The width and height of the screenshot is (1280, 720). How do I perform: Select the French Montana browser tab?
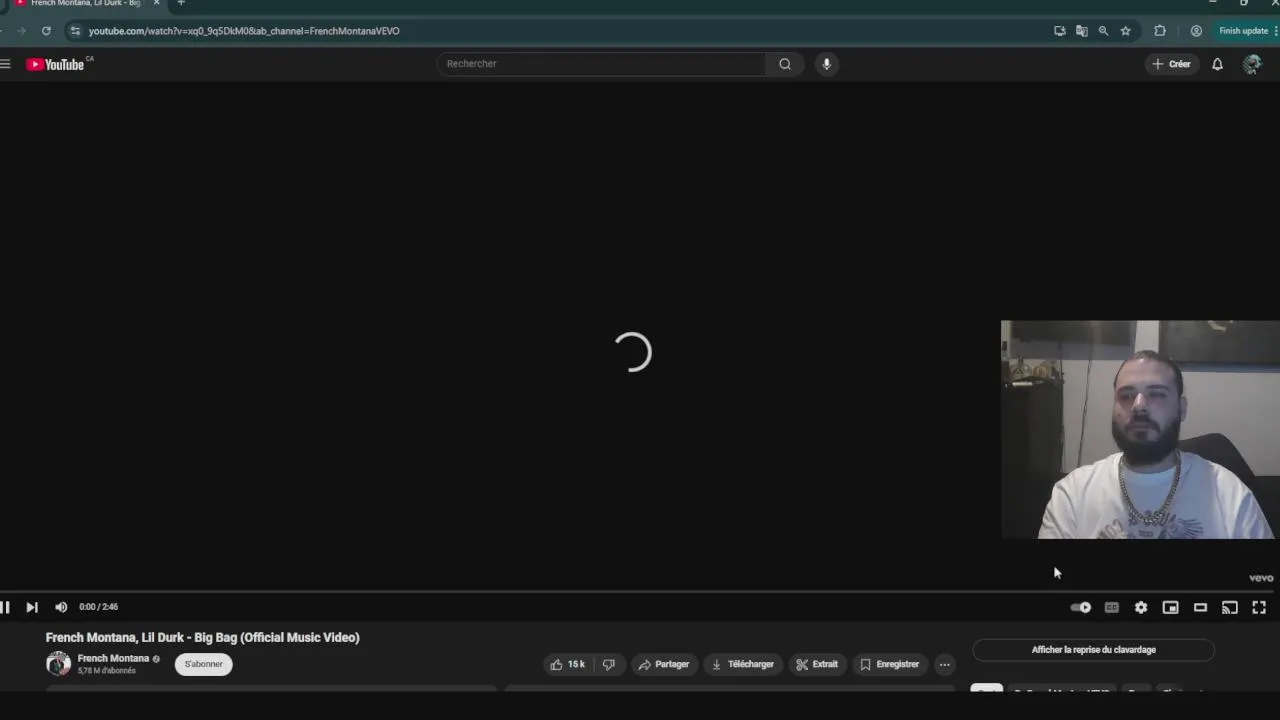click(x=85, y=4)
